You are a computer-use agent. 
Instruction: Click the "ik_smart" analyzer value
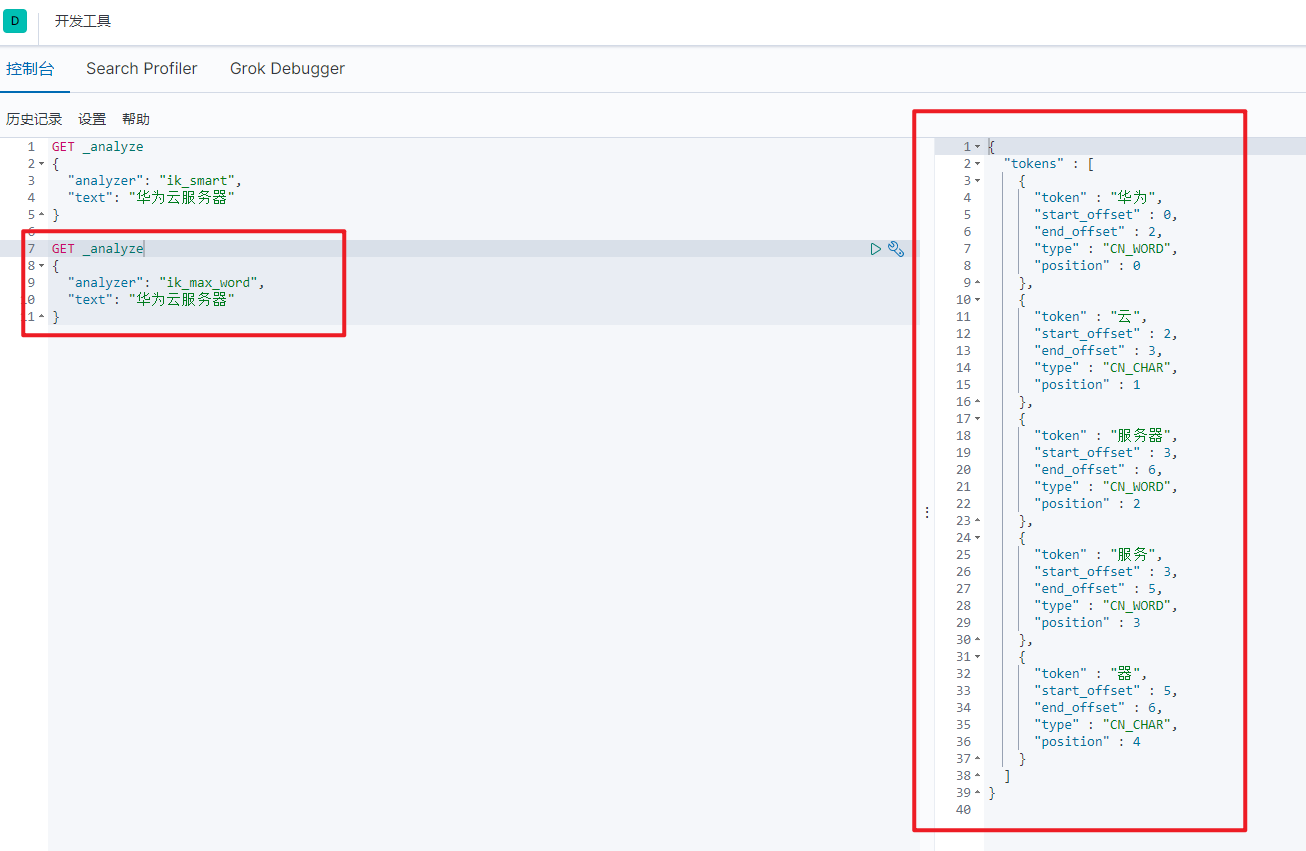click(197, 181)
